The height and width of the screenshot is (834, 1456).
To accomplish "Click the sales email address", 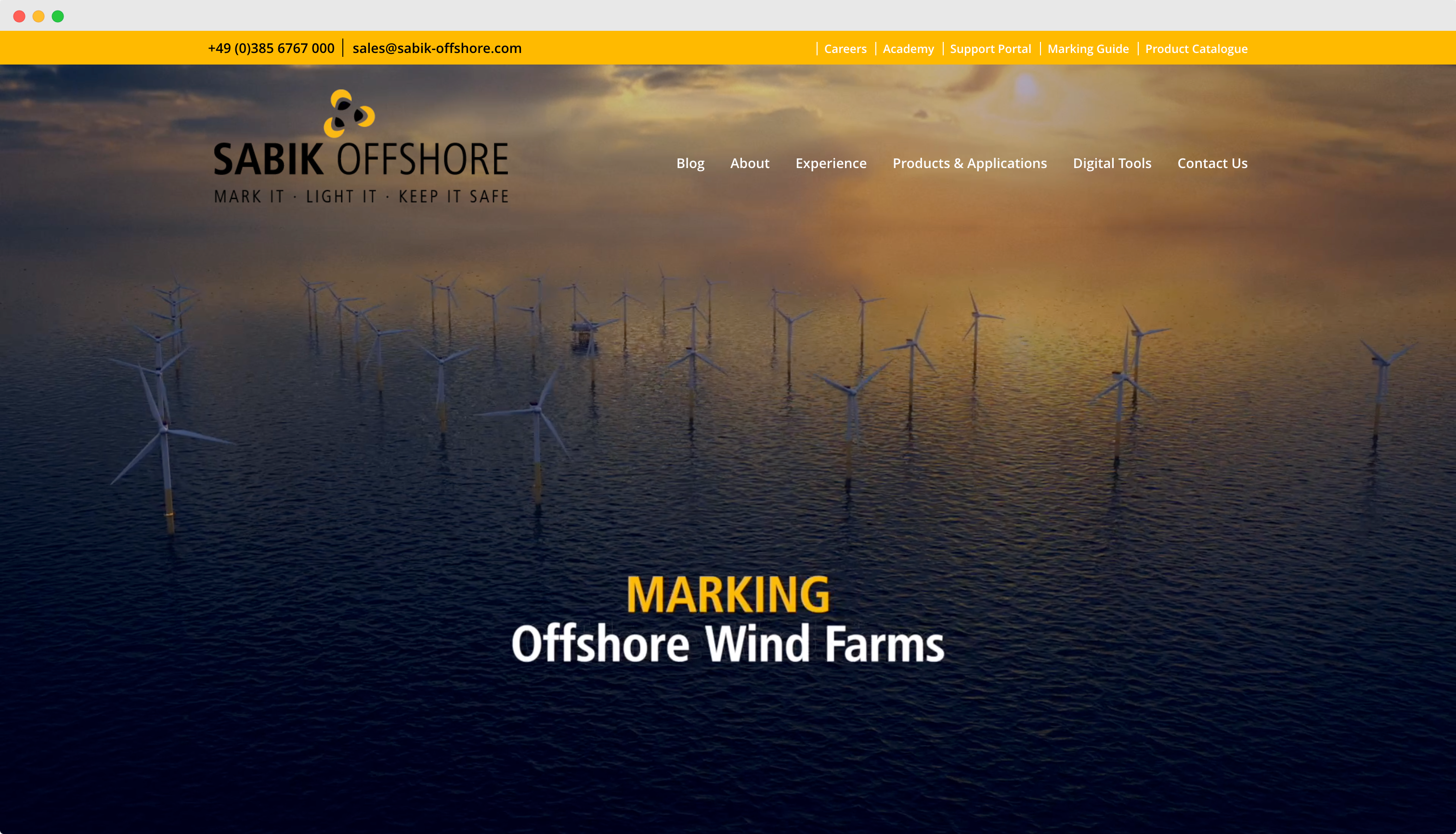I will [436, 48].
